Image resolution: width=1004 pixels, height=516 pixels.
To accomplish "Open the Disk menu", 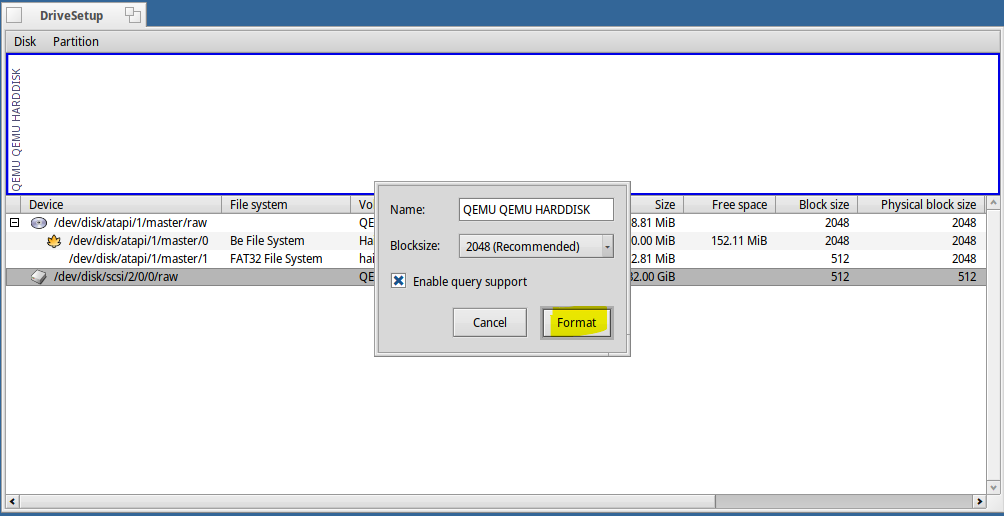I will pyautogui.click(x=25, y=42).
